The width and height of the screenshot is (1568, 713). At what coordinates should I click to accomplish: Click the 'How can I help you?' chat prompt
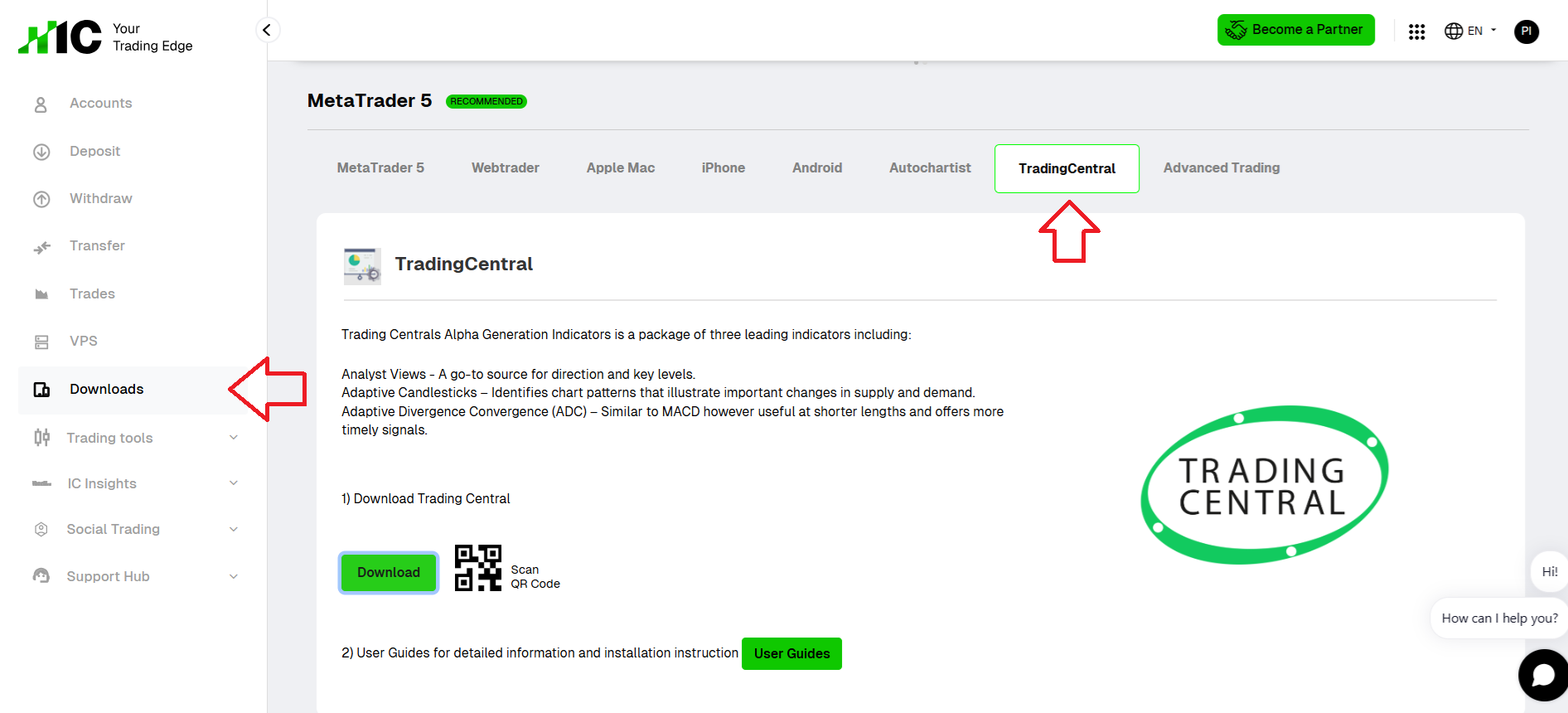coord(1499,618)
